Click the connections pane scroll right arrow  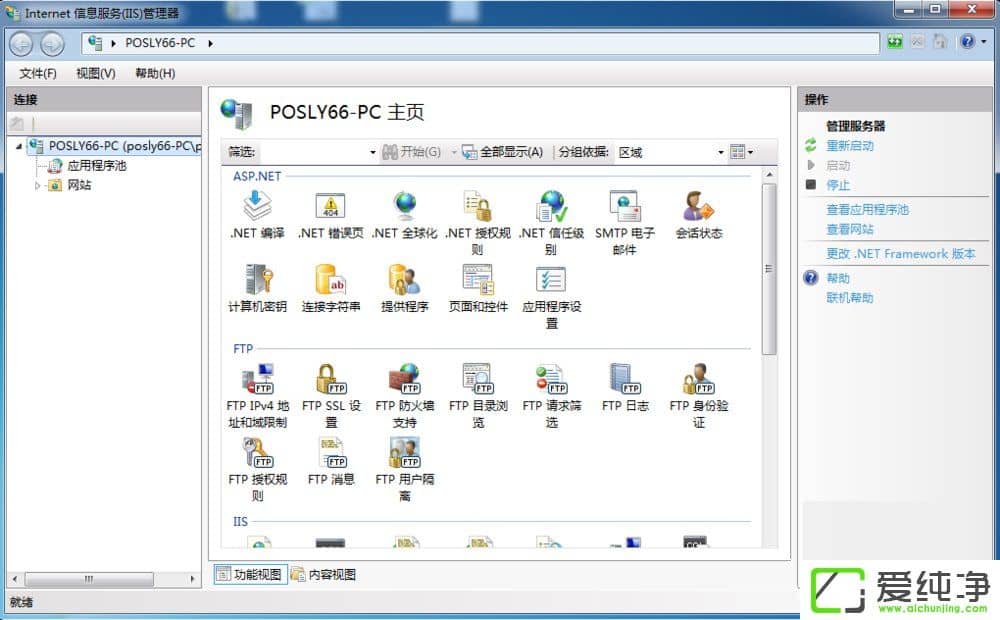[x=192, y=579]
